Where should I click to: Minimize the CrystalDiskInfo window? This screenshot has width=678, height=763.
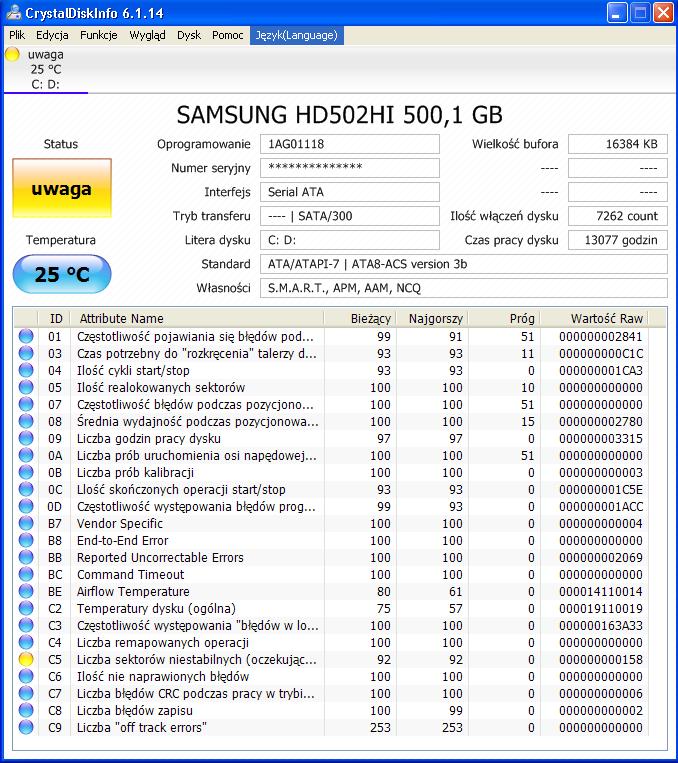point(617,13)
